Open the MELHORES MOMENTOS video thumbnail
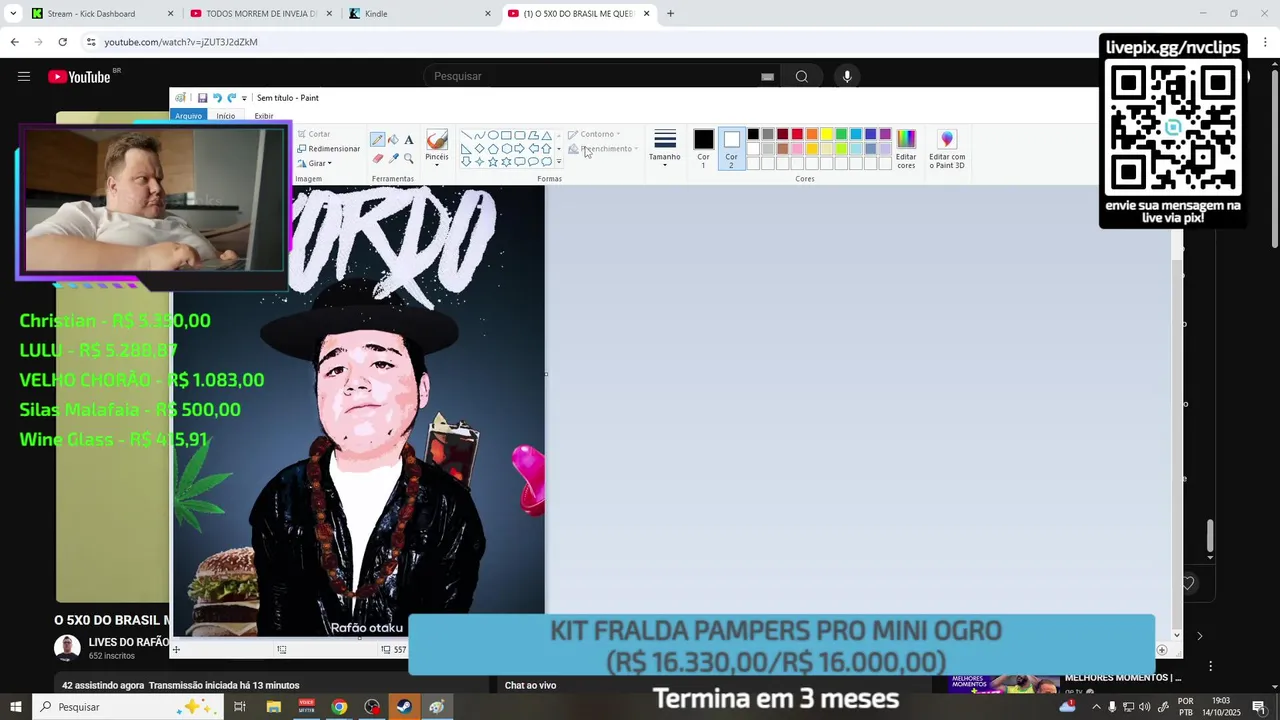This screenshot has height=720, width=1280. 1005,685
